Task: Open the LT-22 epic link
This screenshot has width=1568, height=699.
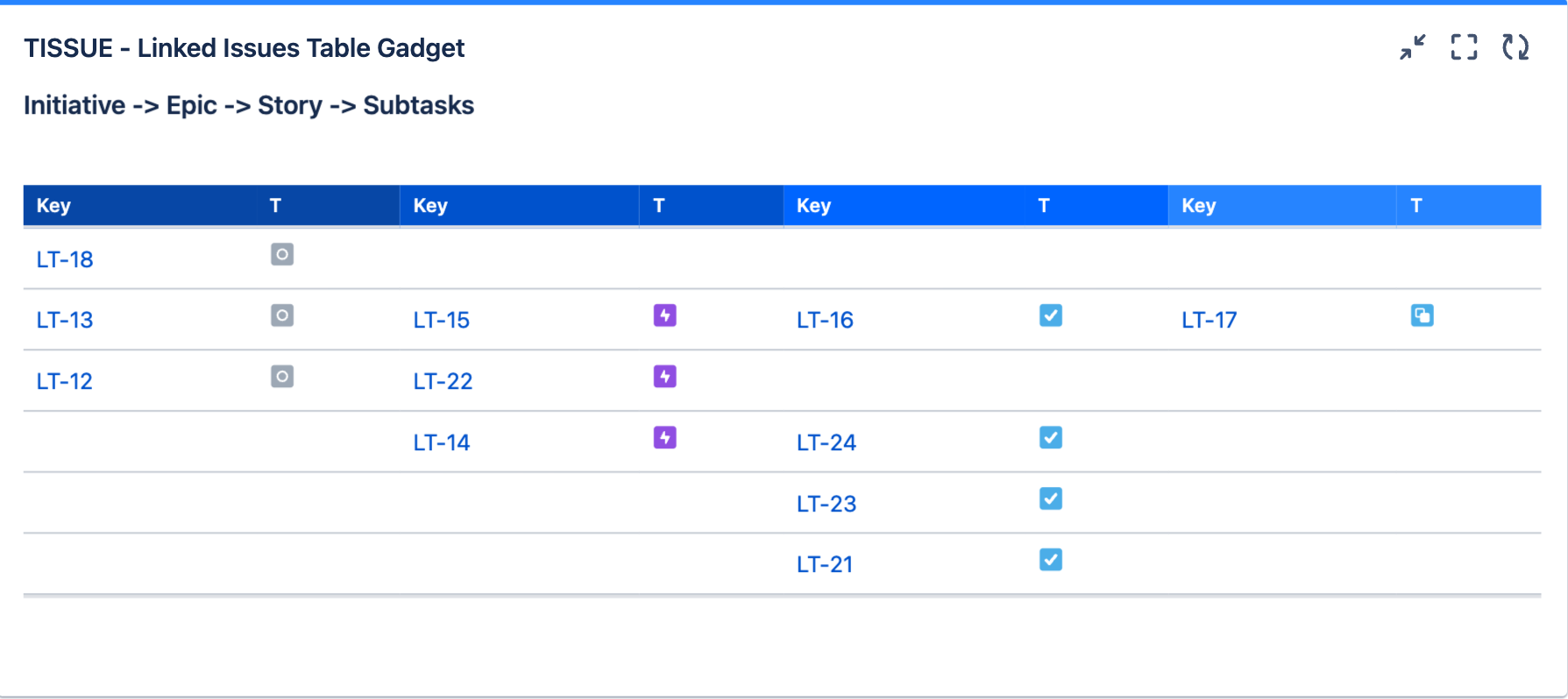Action: click(x=443, y=381)
